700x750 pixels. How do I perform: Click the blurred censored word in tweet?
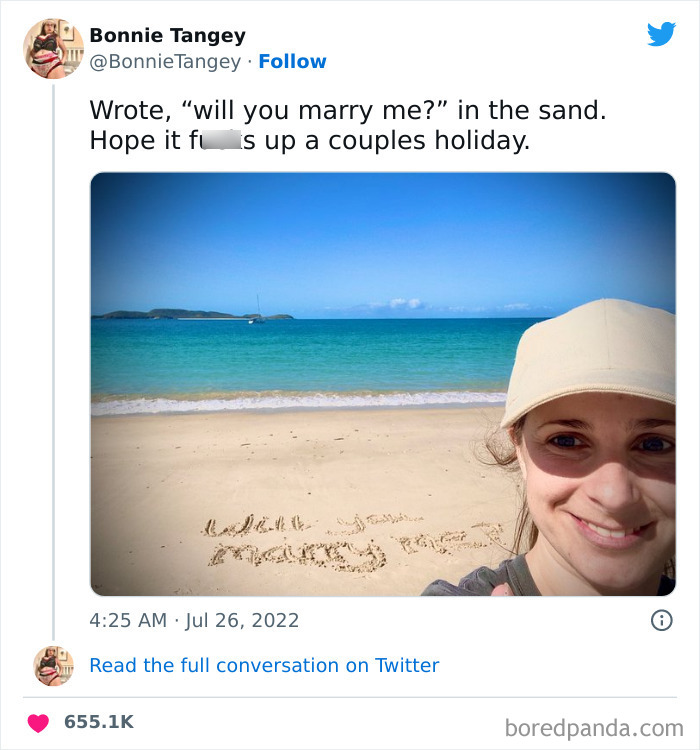221,141
